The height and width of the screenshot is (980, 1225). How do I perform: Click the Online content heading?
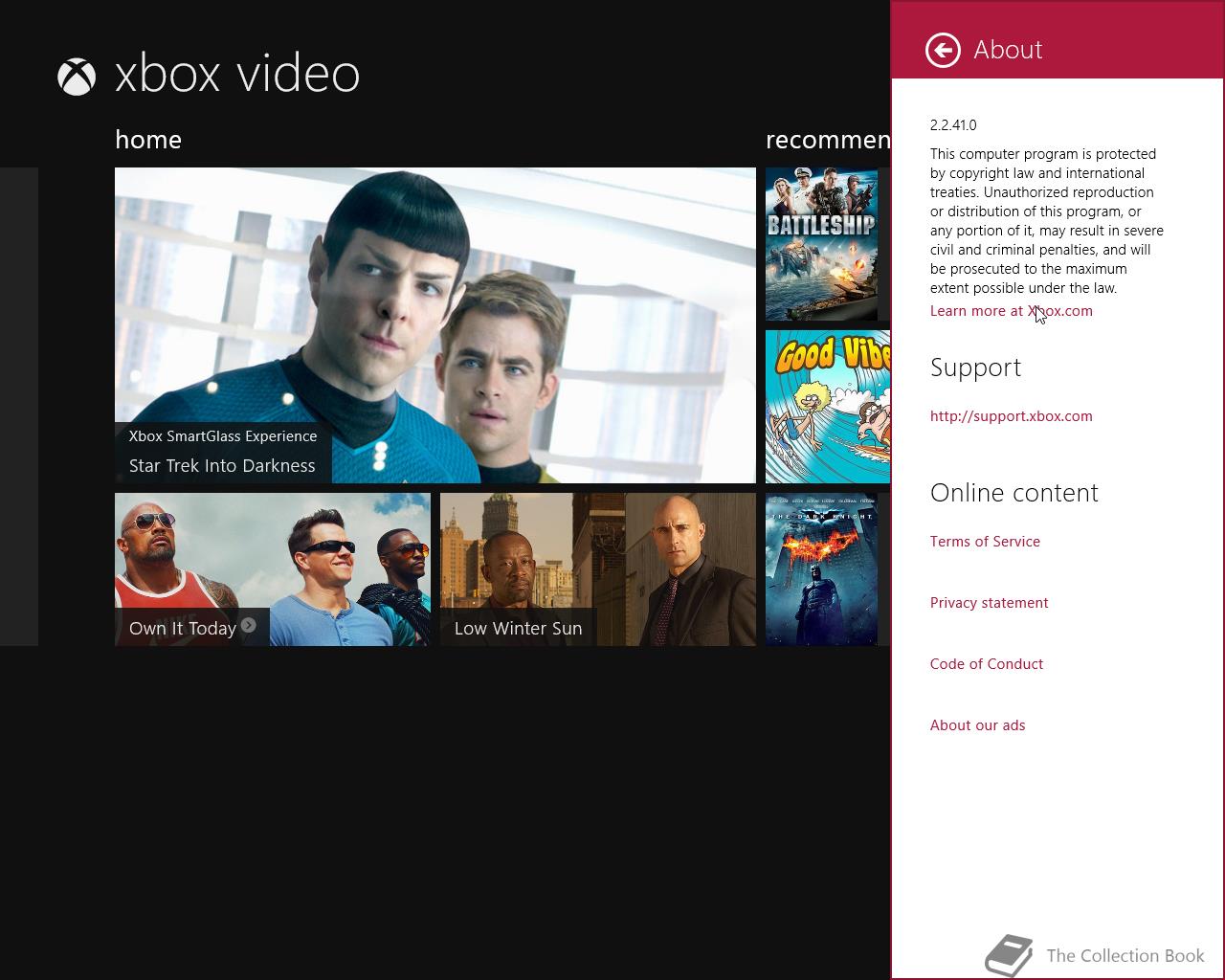coord(1014,493)
